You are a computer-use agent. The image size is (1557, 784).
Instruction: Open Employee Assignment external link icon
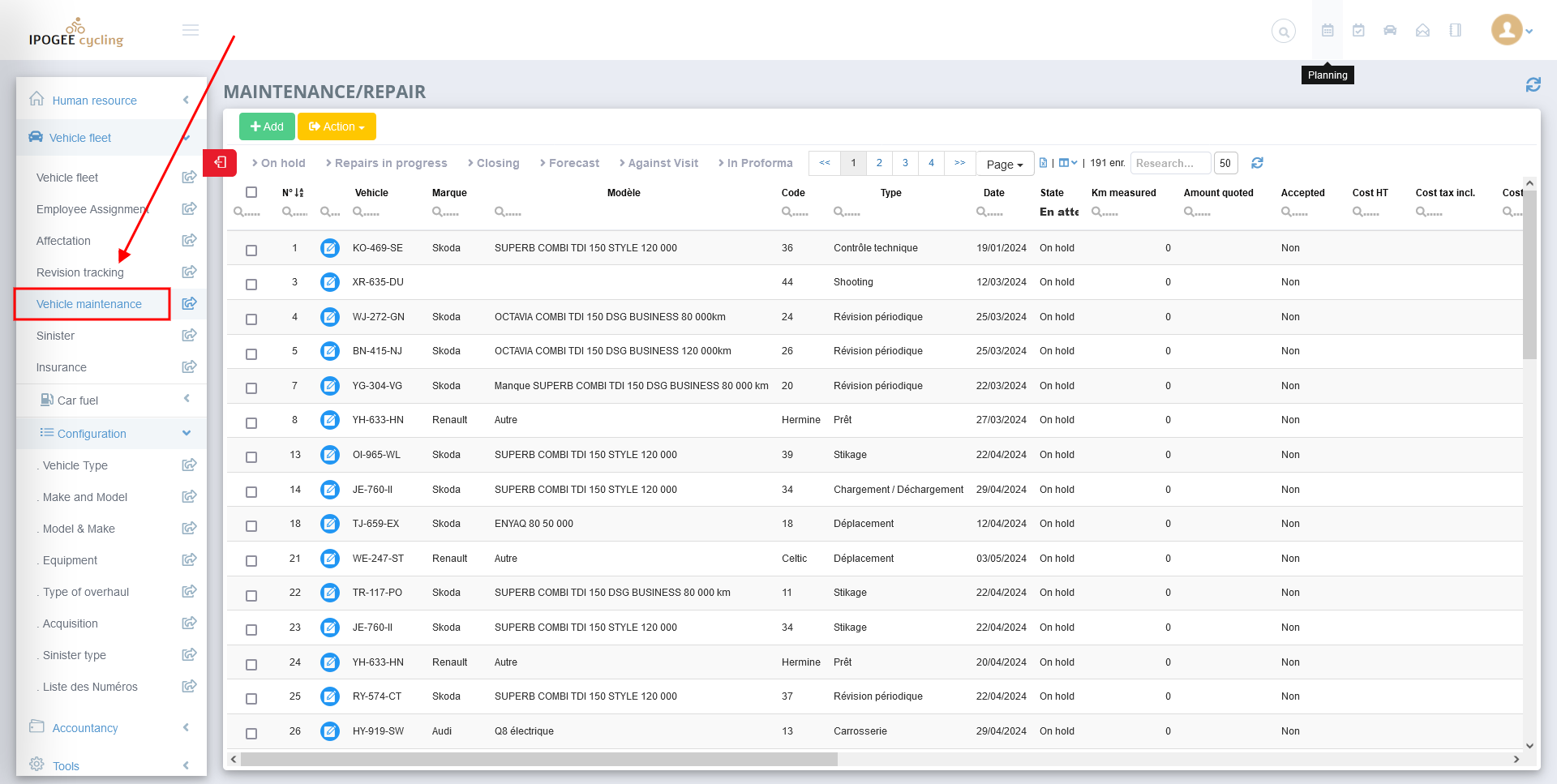189,208
